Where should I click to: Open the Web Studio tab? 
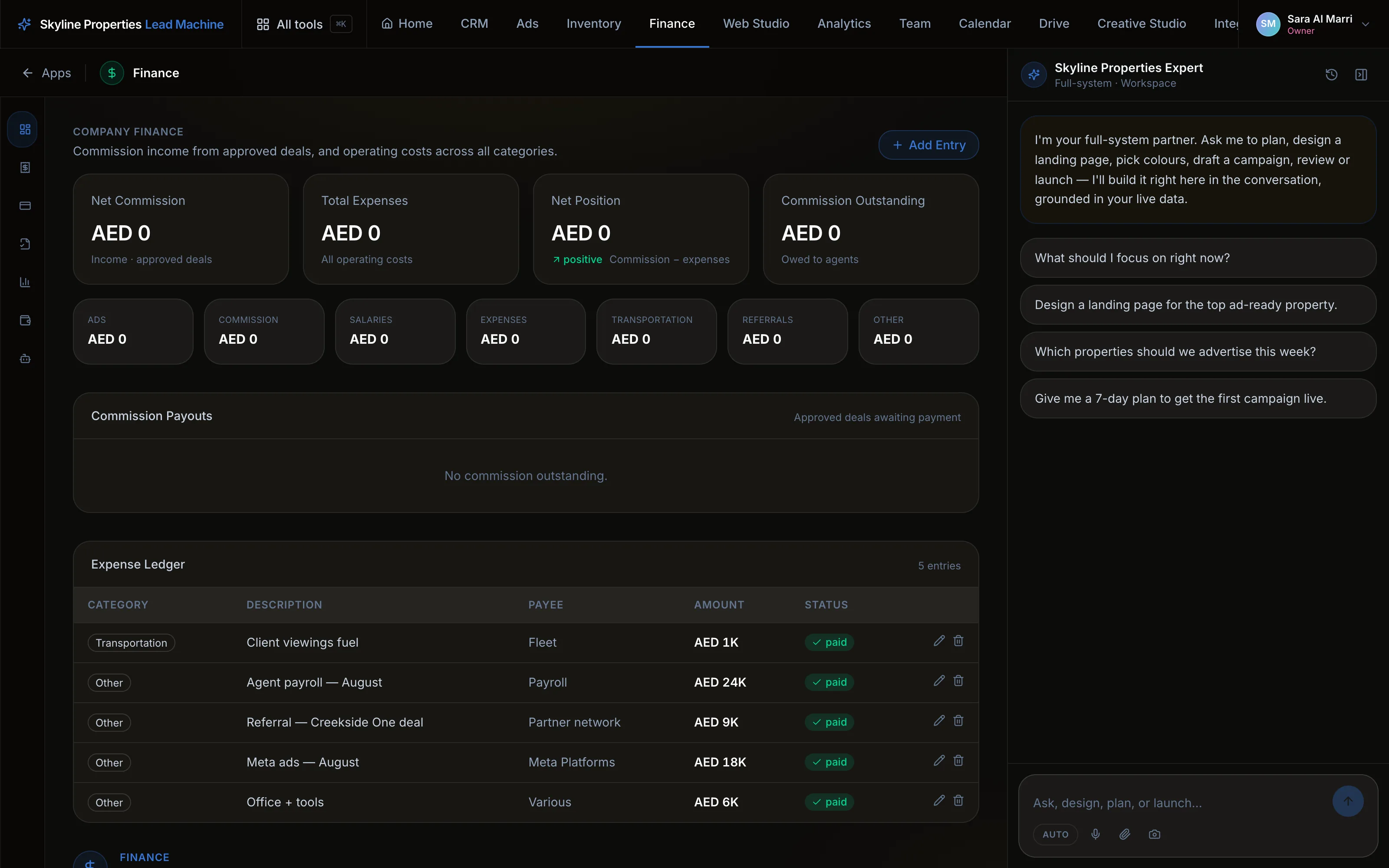(756, 23)
